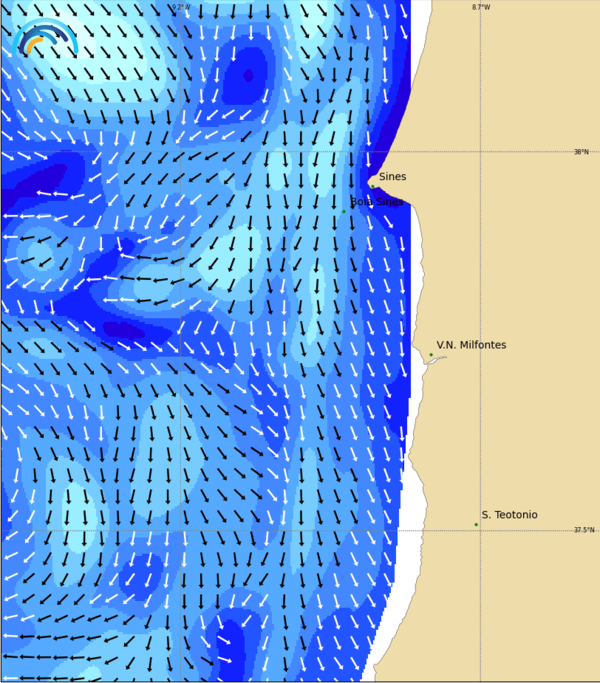
Task: Click the Sines location marker dot
Action: [x=373, y=185]
